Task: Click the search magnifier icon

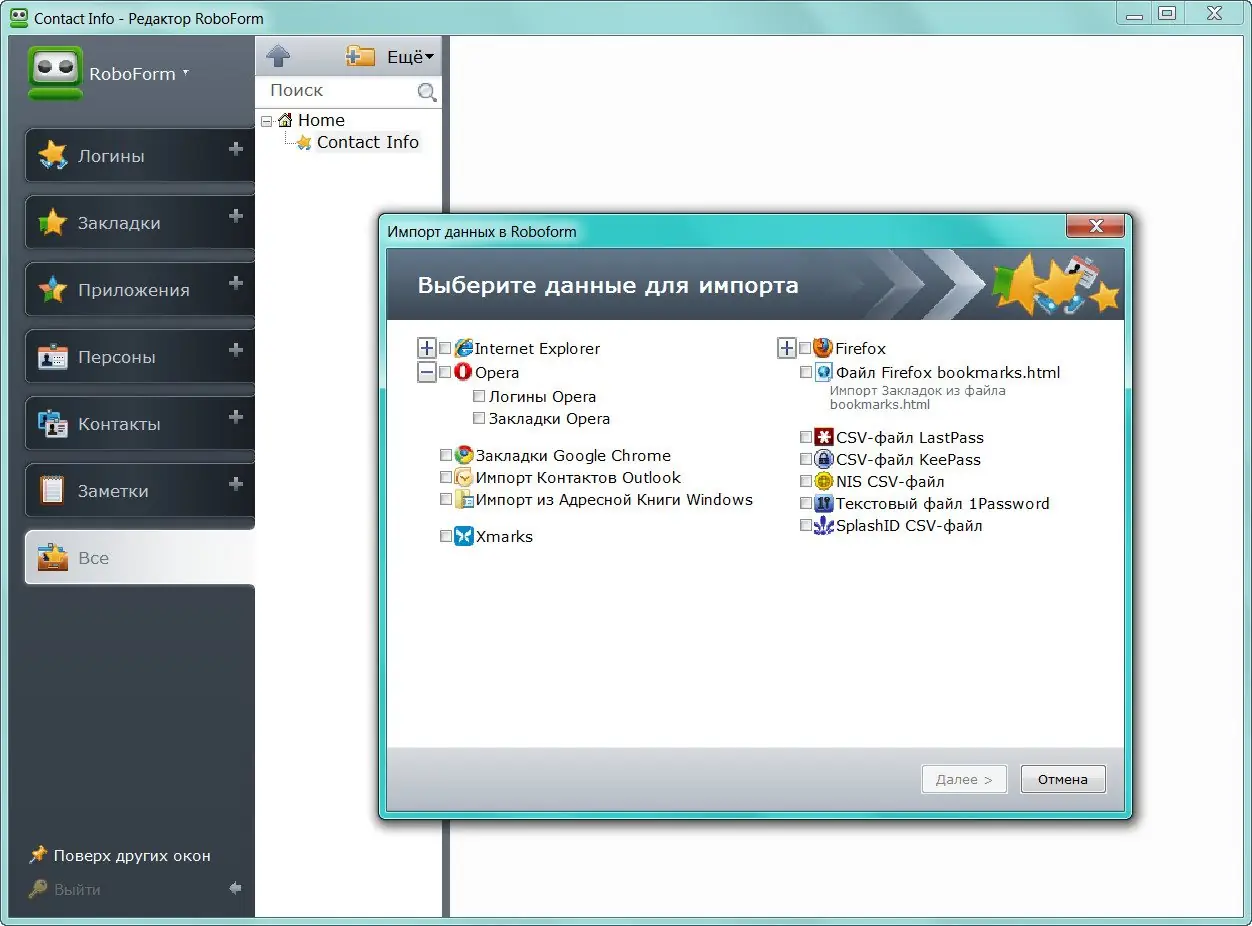Action: [427, 92]
